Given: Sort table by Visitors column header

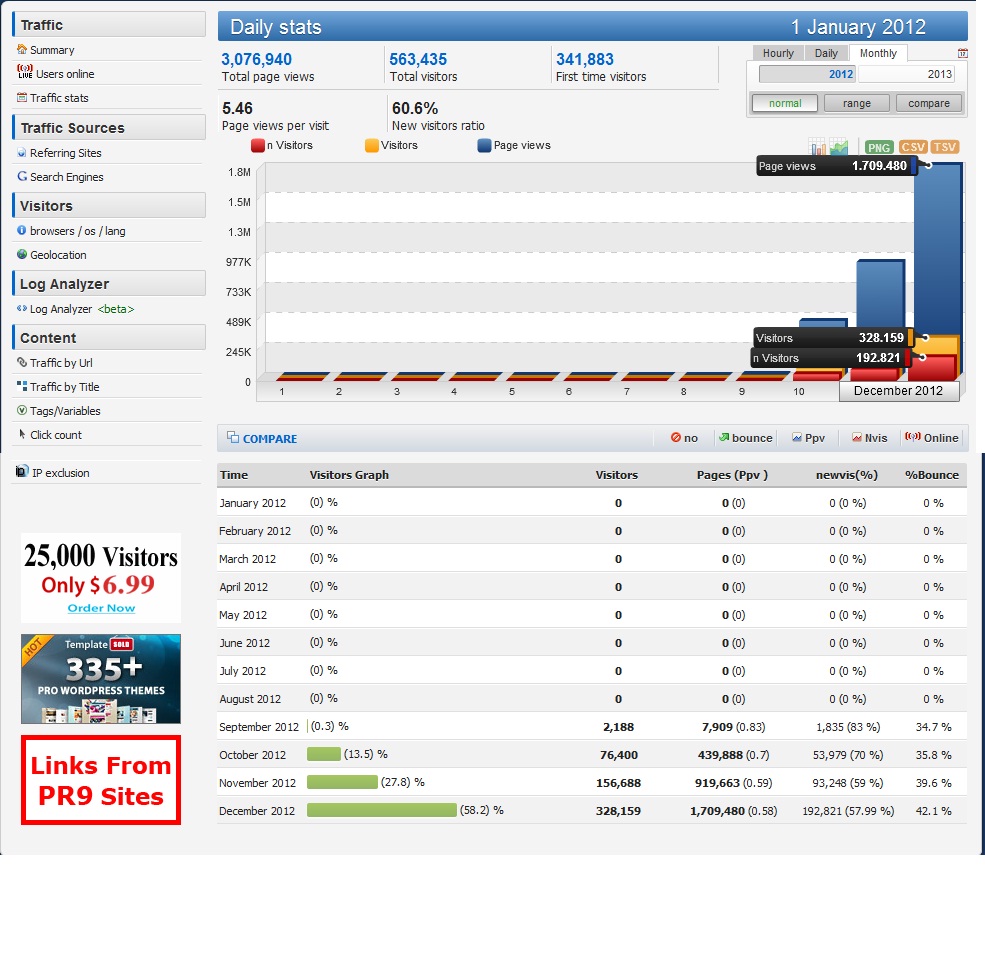Looking at the screenshot, I should pyautogui.click(x=616, y=475).
